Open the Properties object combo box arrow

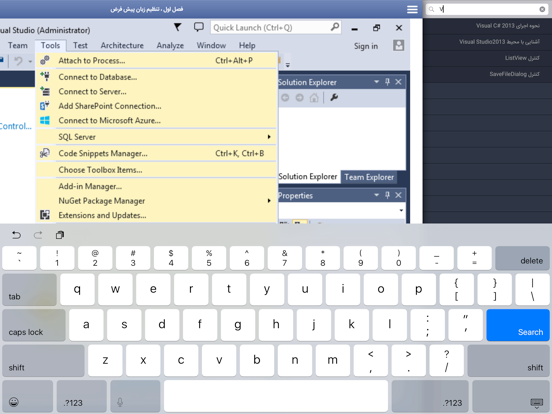(401, 211)
